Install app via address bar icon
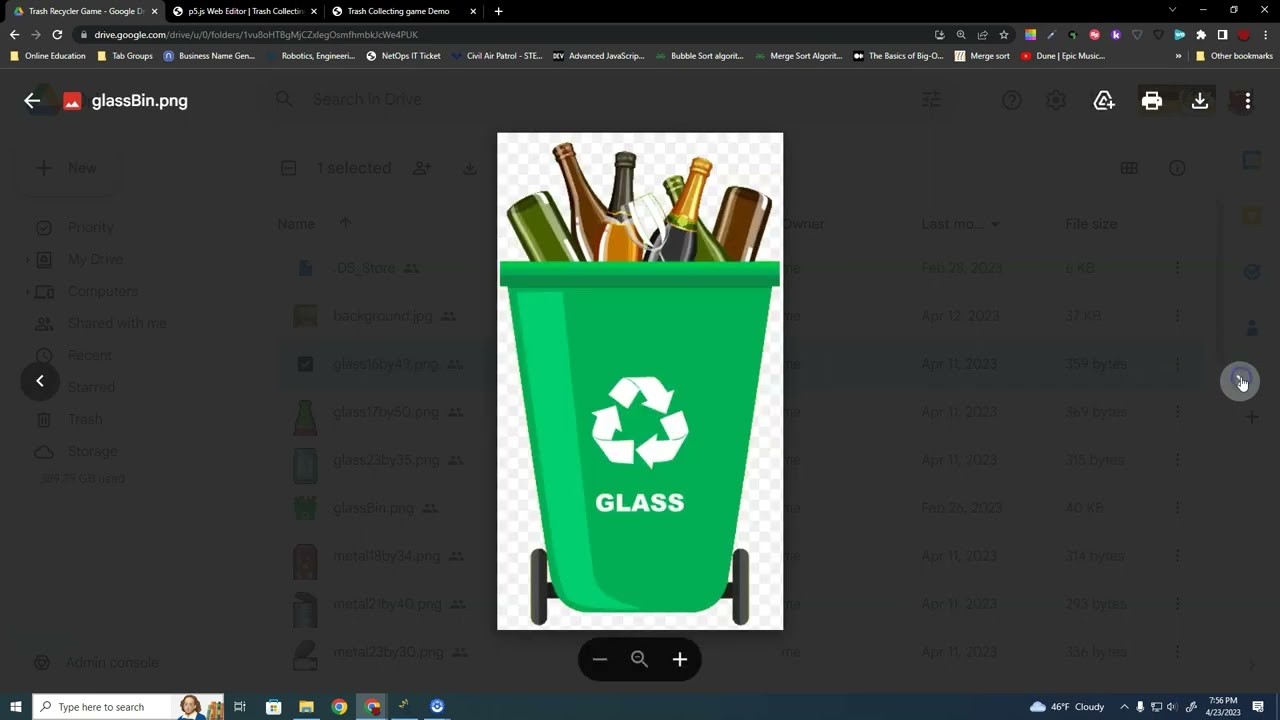The width and height of the screenshot is (1280, 720). point(940,34)
